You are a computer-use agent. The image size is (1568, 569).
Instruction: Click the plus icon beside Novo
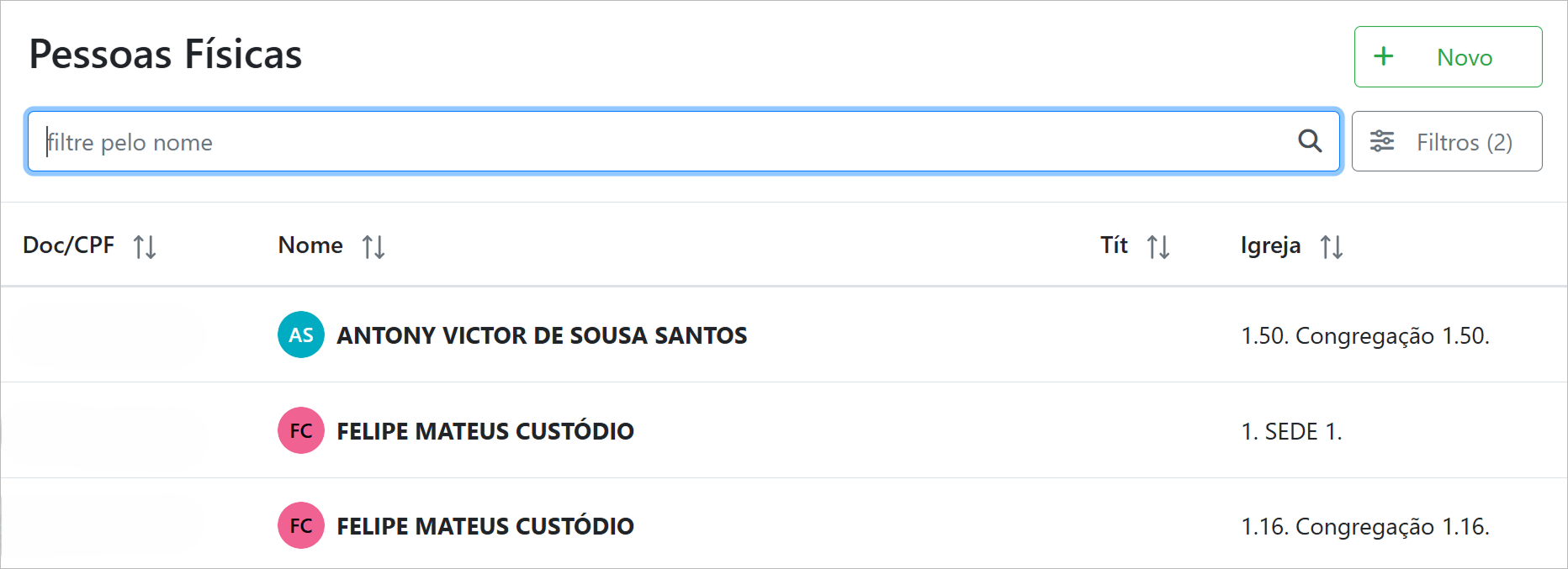click(1383, 56)
